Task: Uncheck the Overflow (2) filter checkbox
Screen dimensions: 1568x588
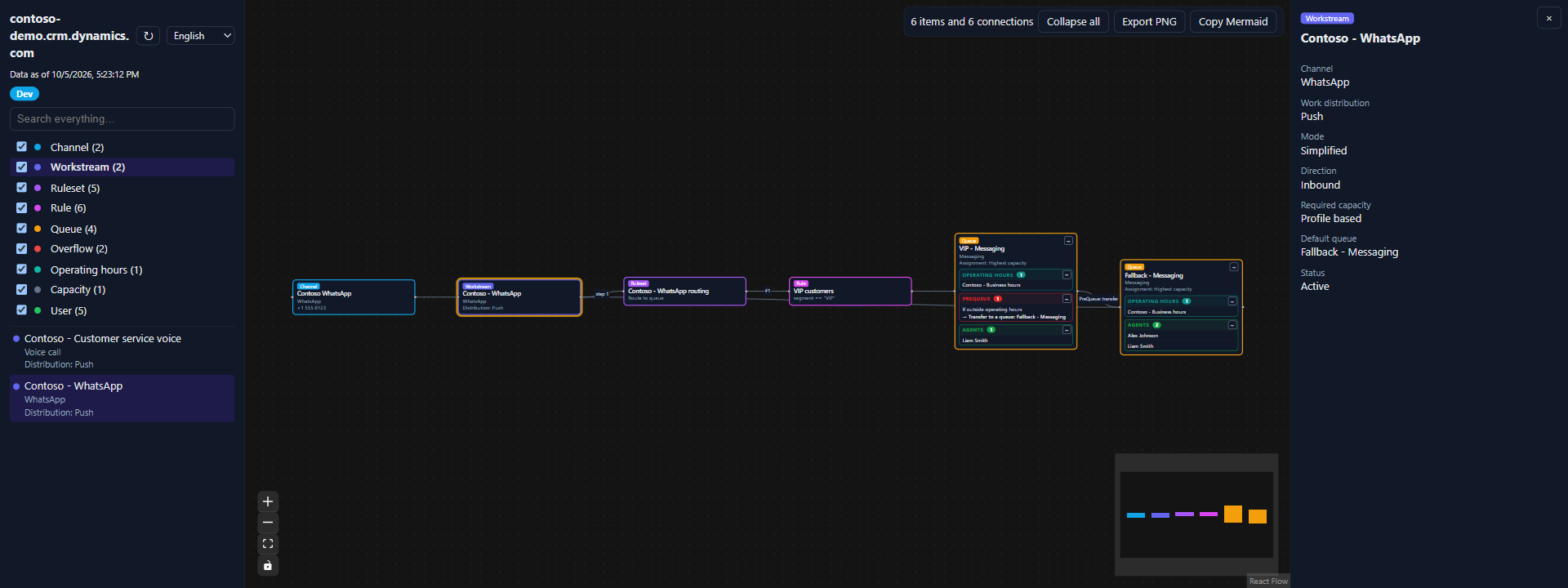Action: tap(22, 248)
